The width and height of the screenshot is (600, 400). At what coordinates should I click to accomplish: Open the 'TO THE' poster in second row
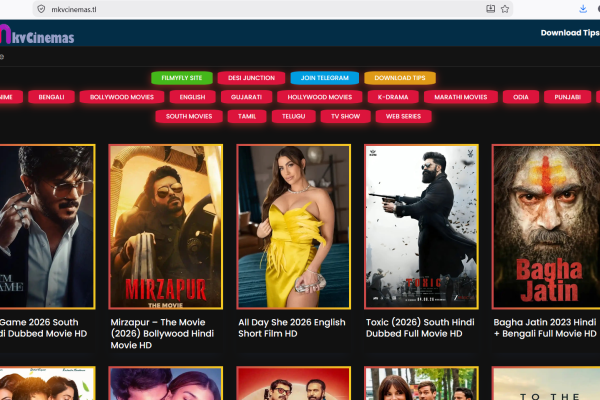[546, 383]
